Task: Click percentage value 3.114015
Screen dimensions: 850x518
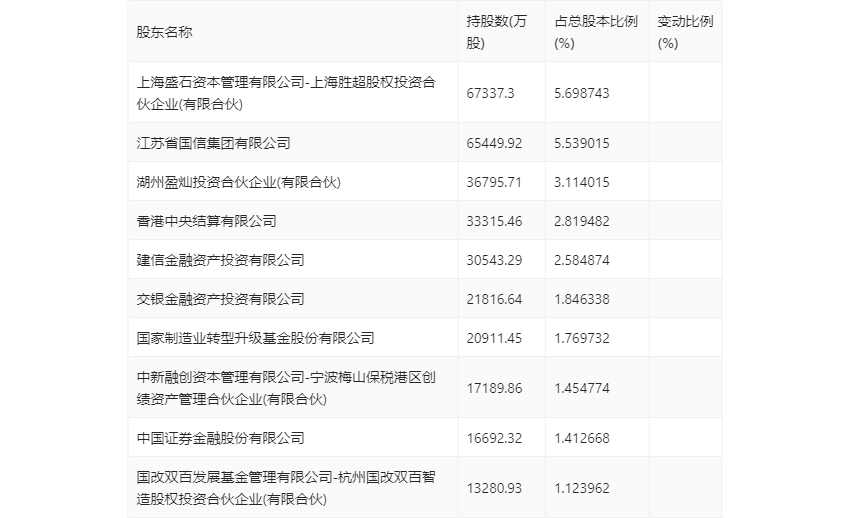Action: coord(582,182)
